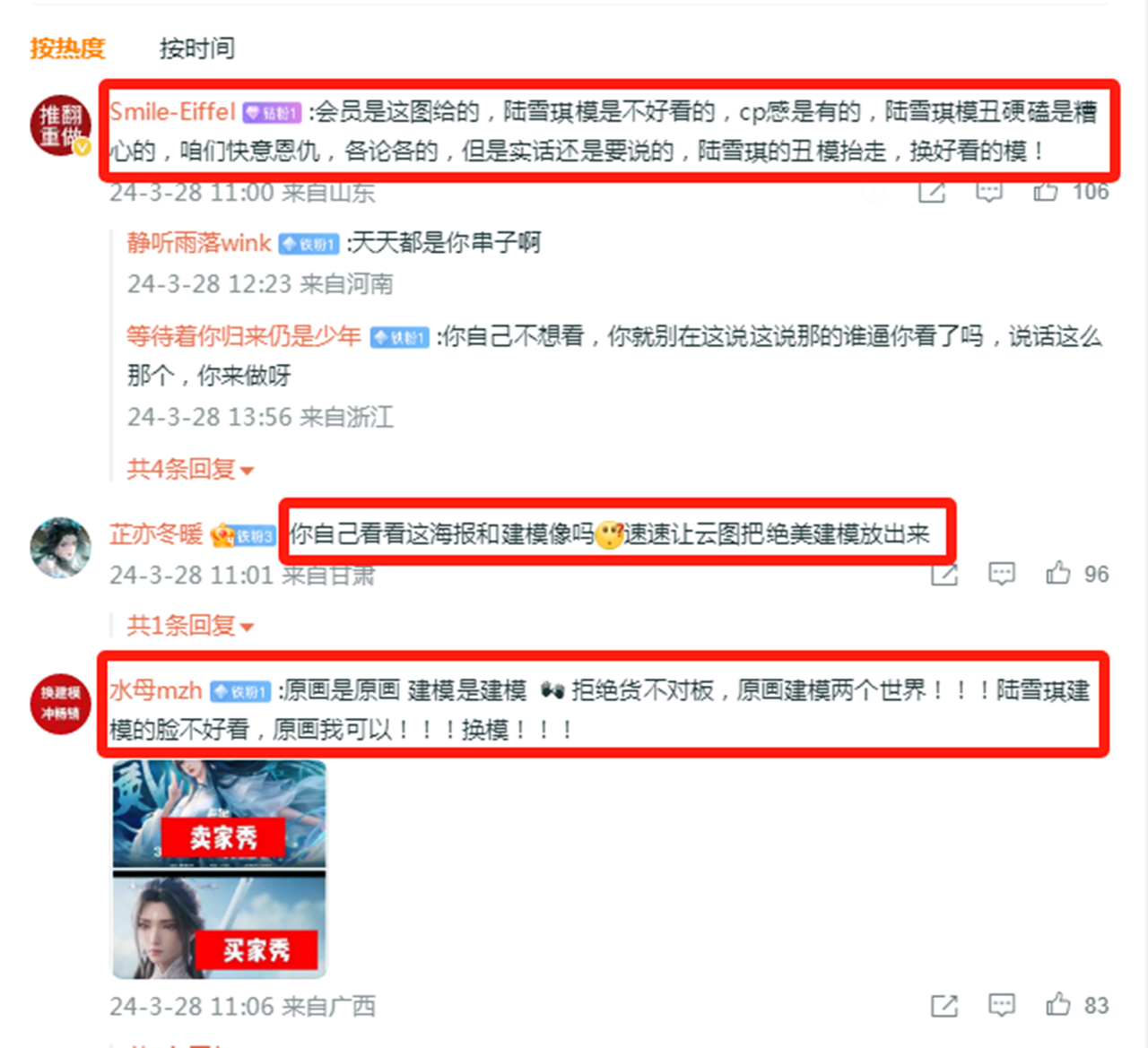The image size is (1148, 1048).
Task: Share 水母mzh's comment using the forward icon
Action: [944, 1006]
